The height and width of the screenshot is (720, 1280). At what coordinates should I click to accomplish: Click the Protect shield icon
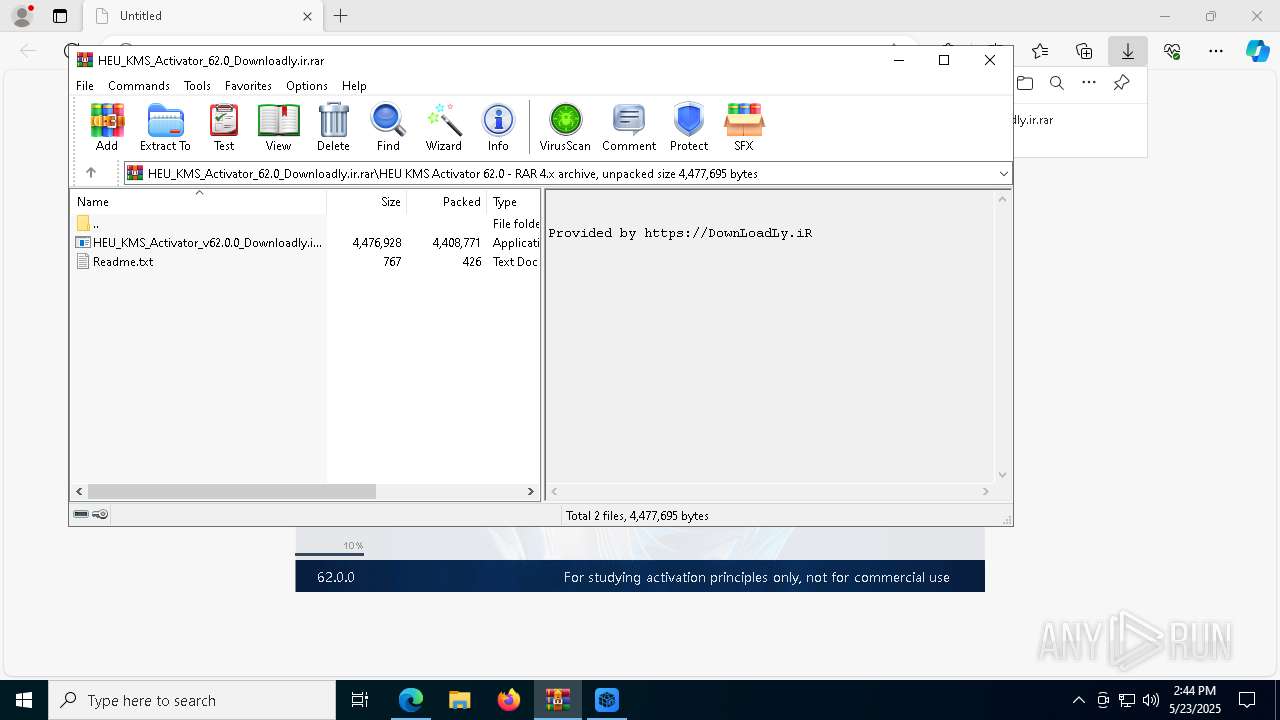[689, 127]
